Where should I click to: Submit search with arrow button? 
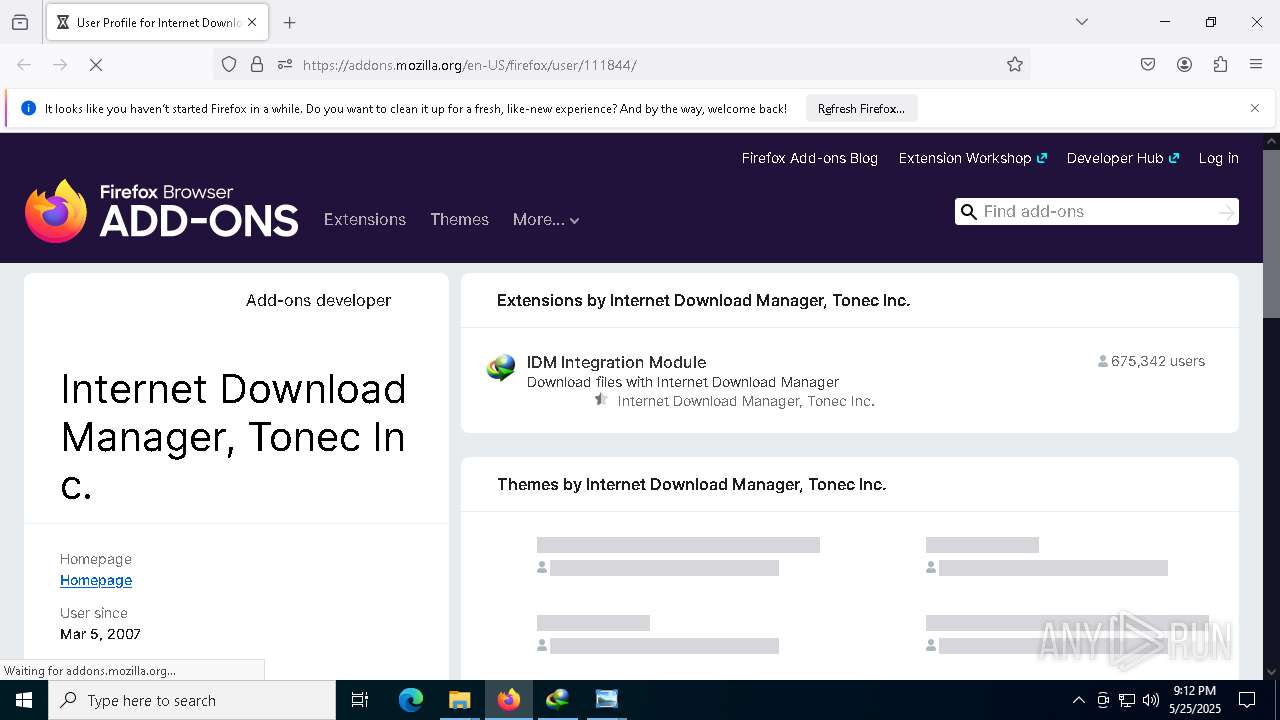click(x=1226, y=212)
